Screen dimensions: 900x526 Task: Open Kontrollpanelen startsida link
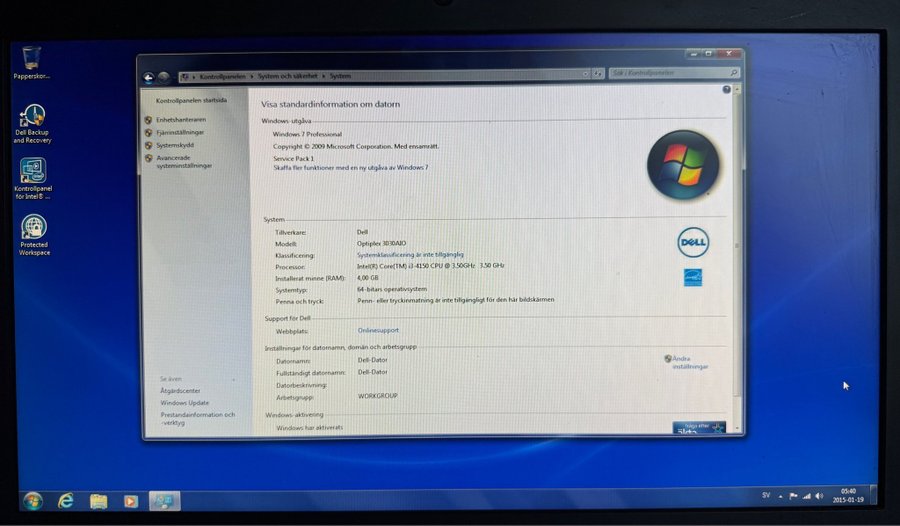[191, 100]
